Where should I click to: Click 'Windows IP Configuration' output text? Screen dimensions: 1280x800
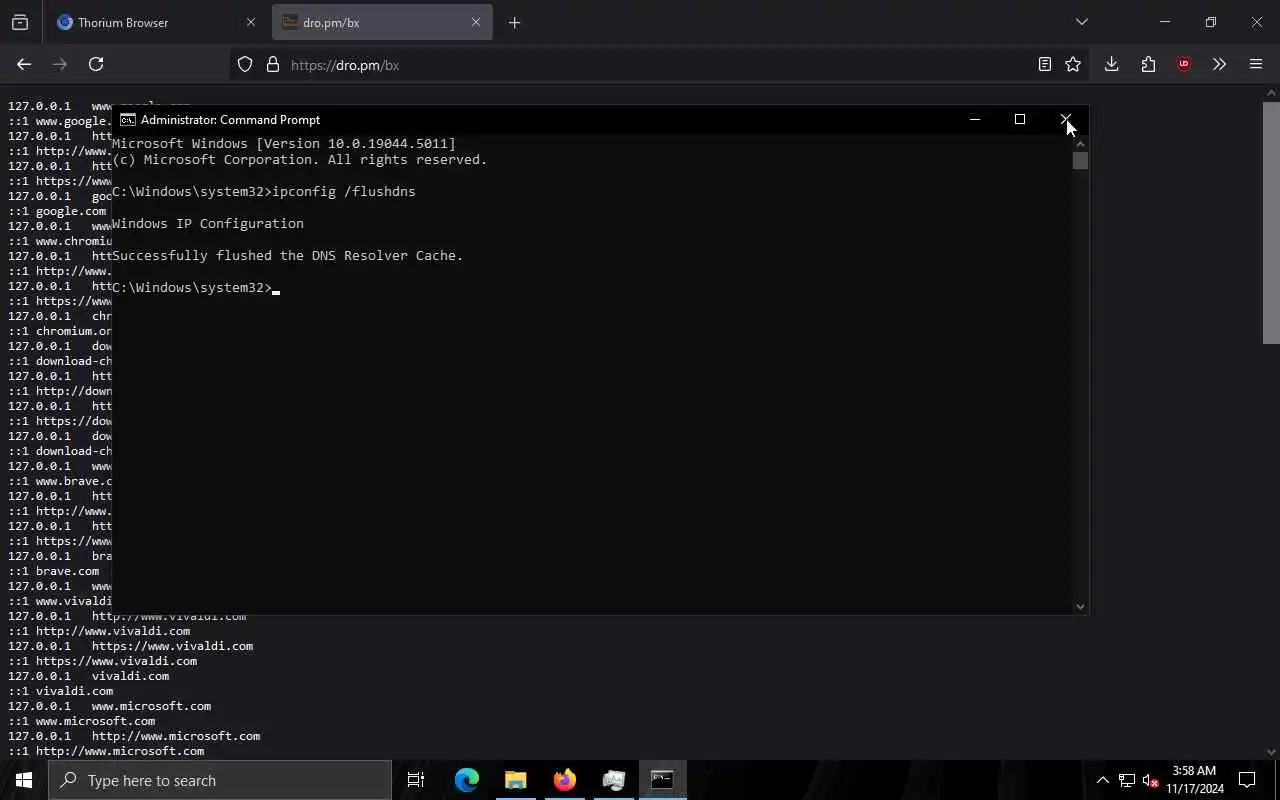click(x=208, y=223)
